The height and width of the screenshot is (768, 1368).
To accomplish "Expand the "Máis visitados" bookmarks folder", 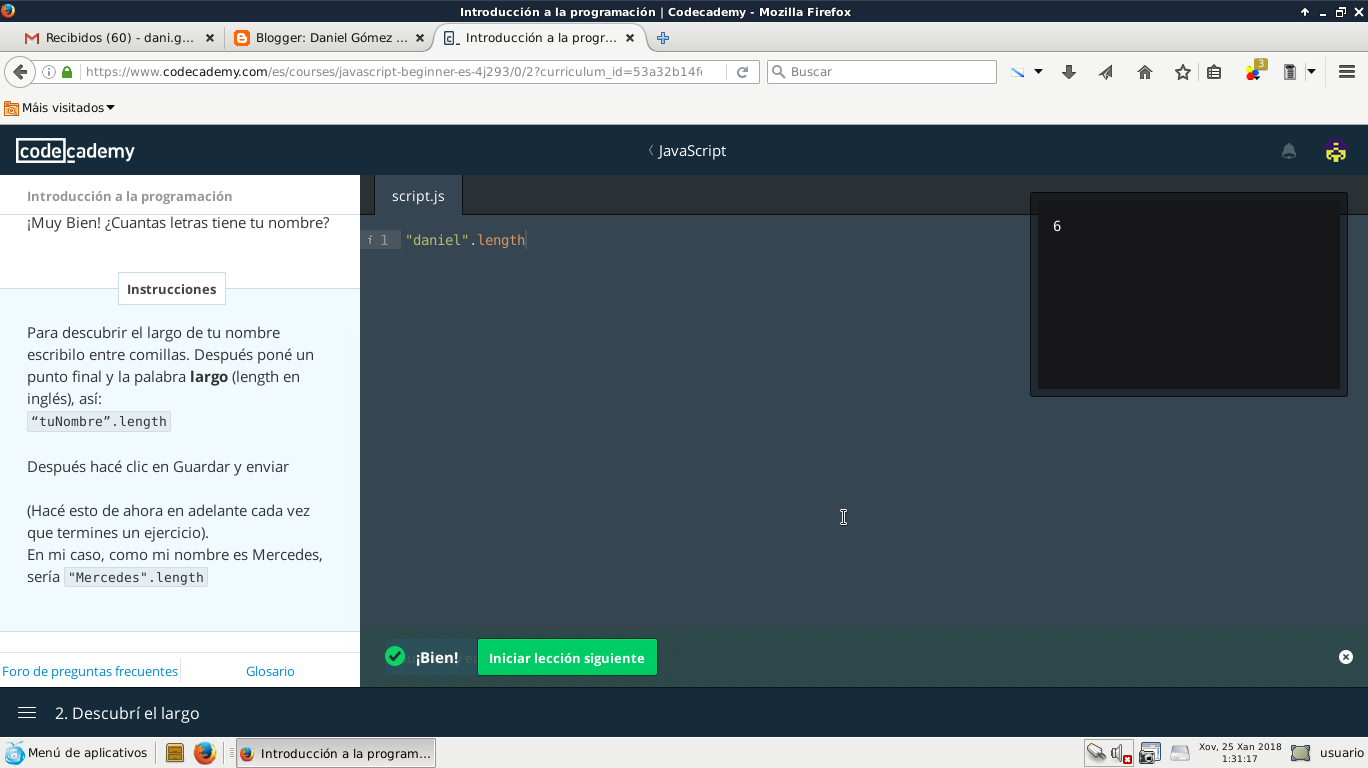I will tap(60, 107).
